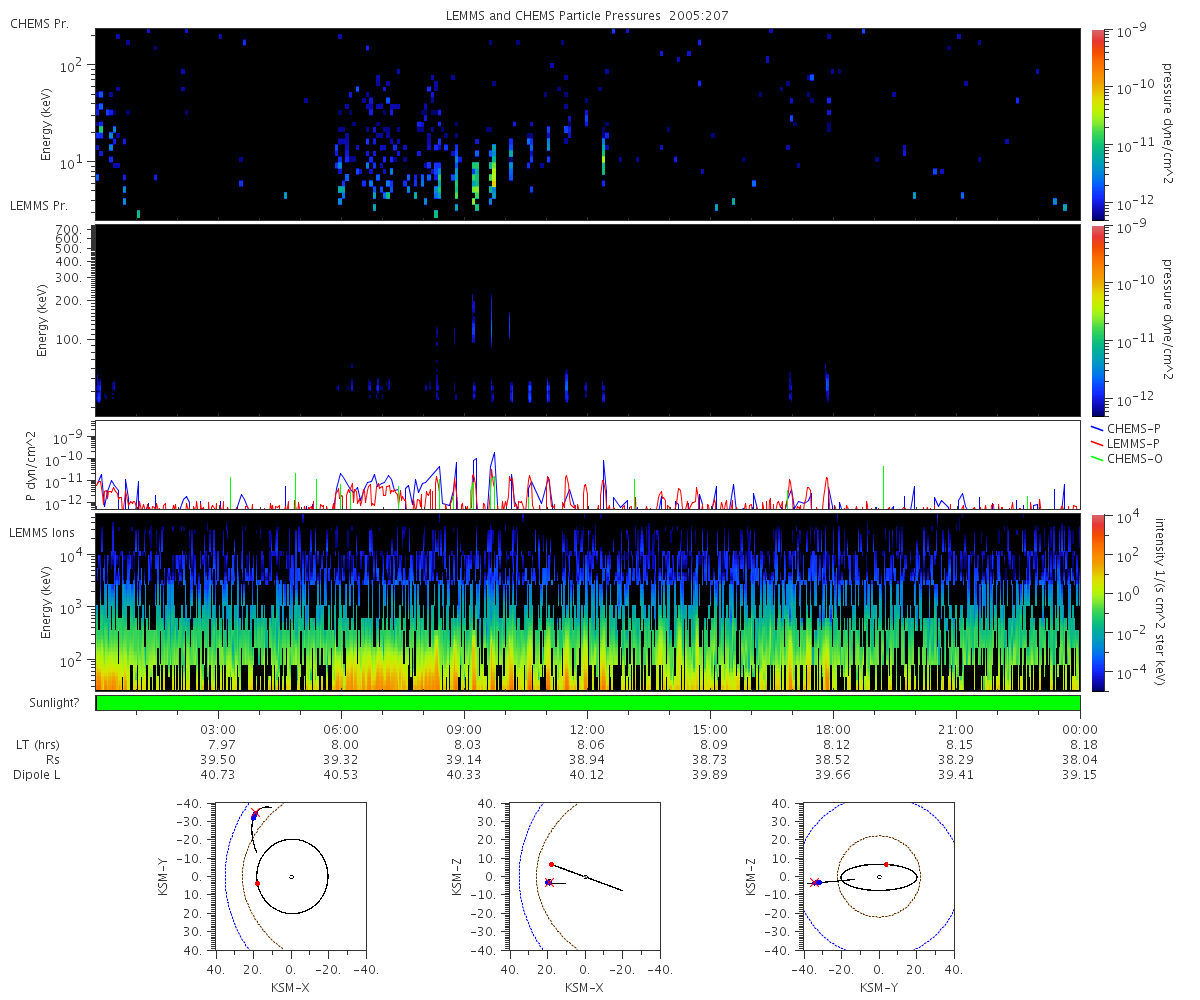Viewport: 1200px width, 1000px height.
Task: Click the LEMMS pressure color bar
Action: click(x=1098, y=321)
